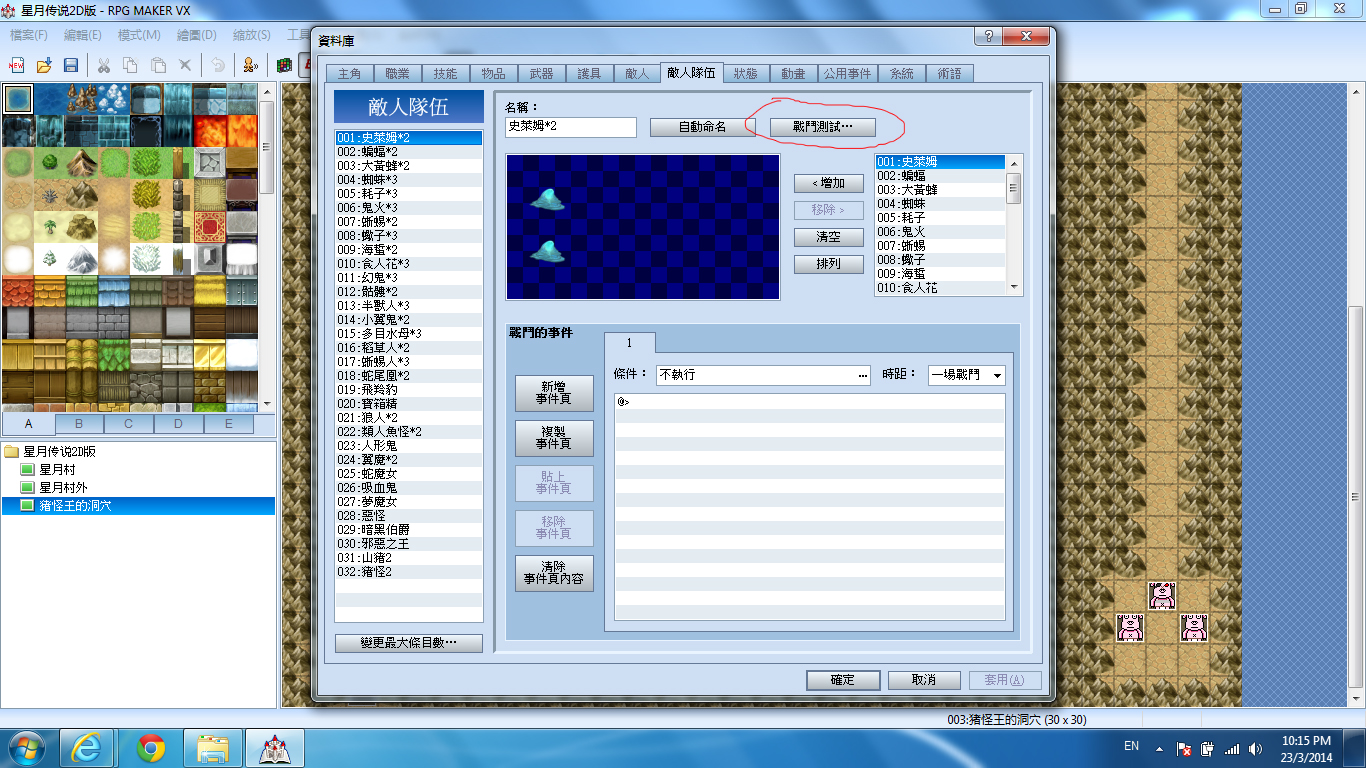Image resolution: width=1366 pixels, height=768 pixels.
Task: Click the Delete X toolbar icon
Action: point(185,65)
